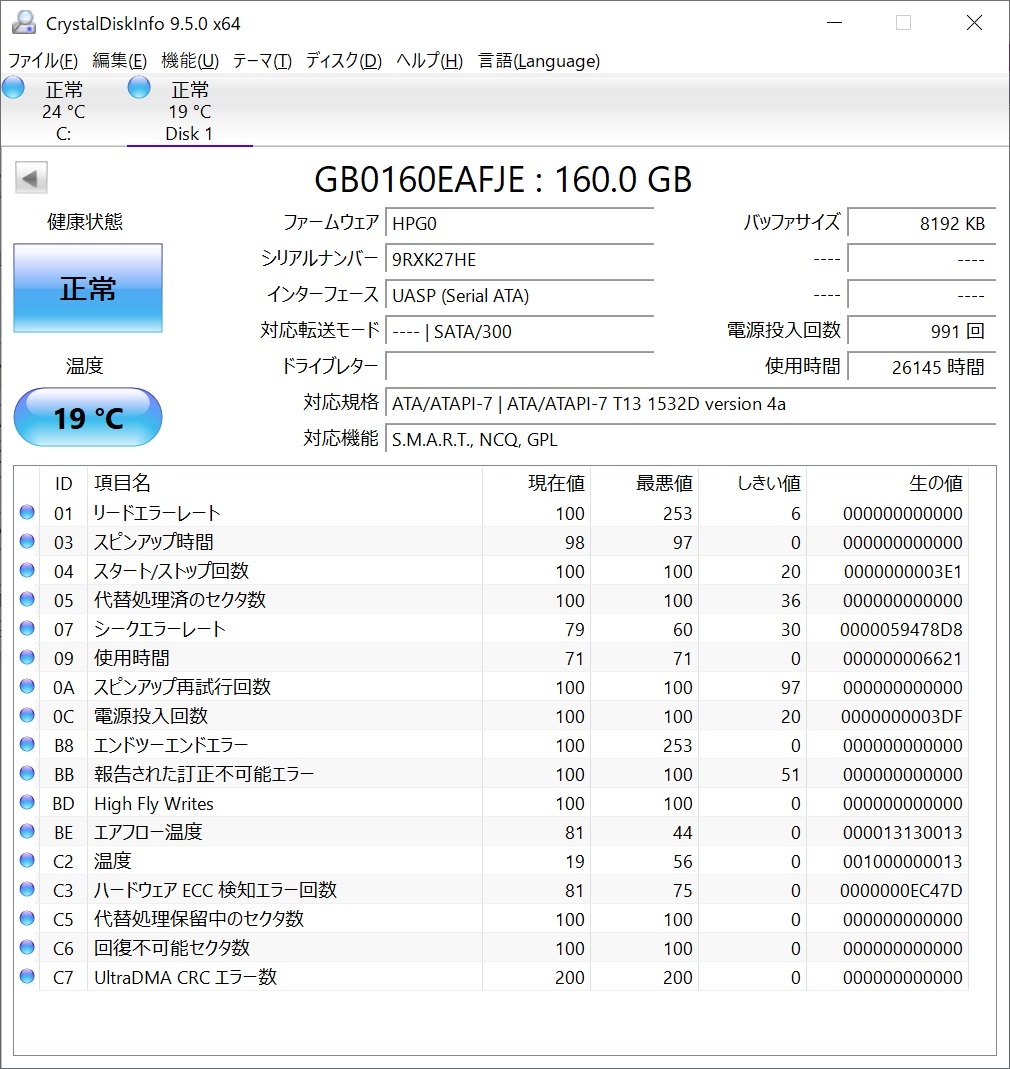Click the status dot for row 09 使用時間

27,658
